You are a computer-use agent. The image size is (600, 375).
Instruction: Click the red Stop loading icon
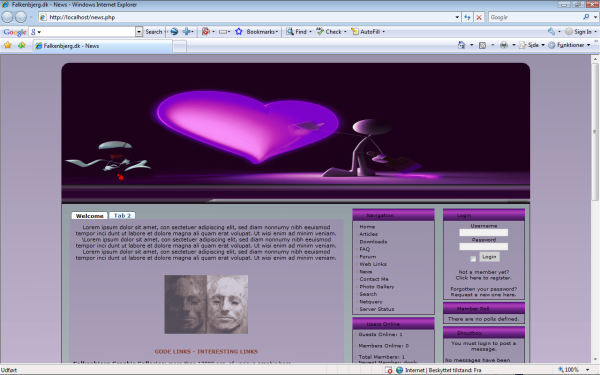click(x=479, y=17)
